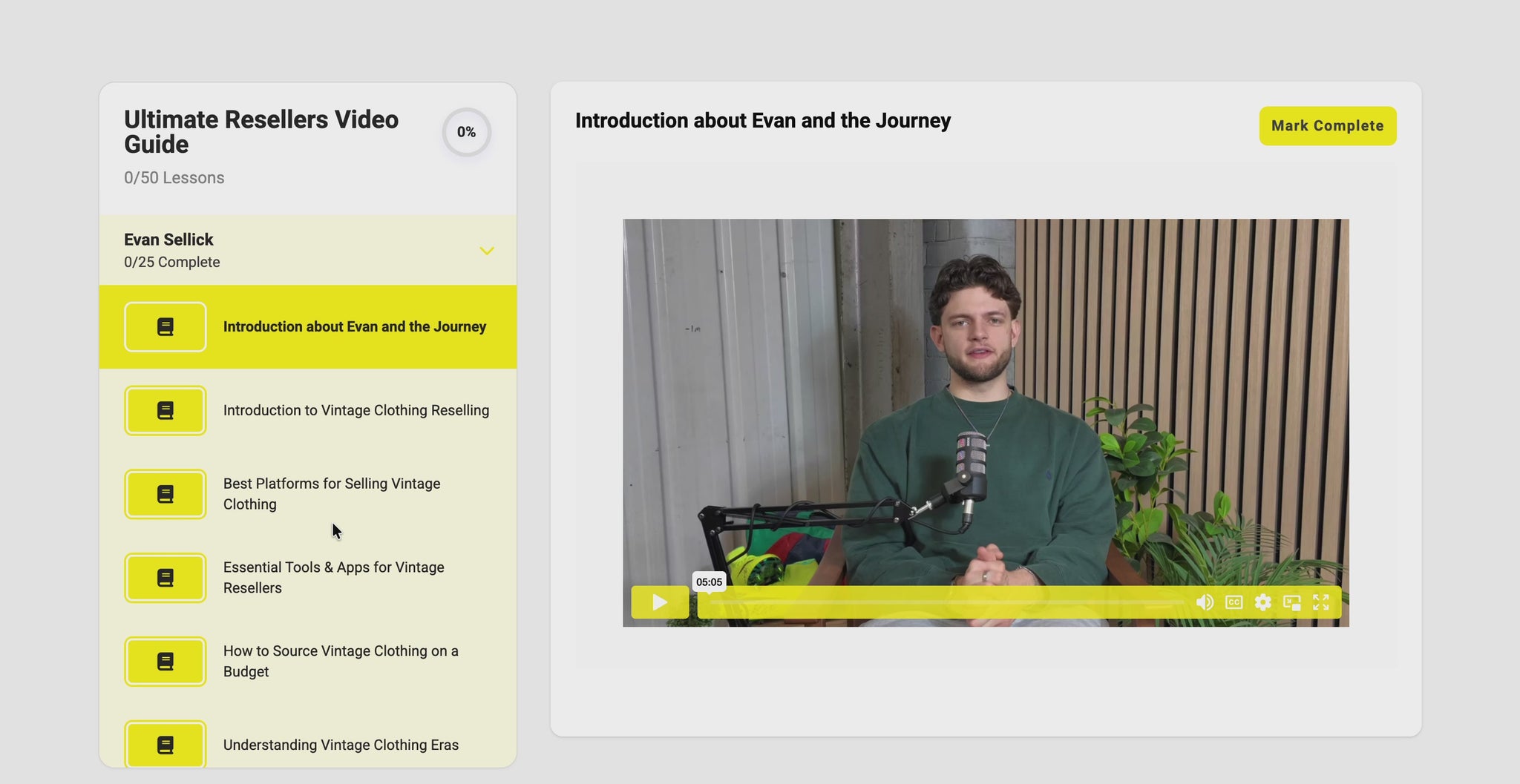Collapse the Evan Sellick section chevron
Viewport: 1520px width, 784px height.
coord(486,251)
